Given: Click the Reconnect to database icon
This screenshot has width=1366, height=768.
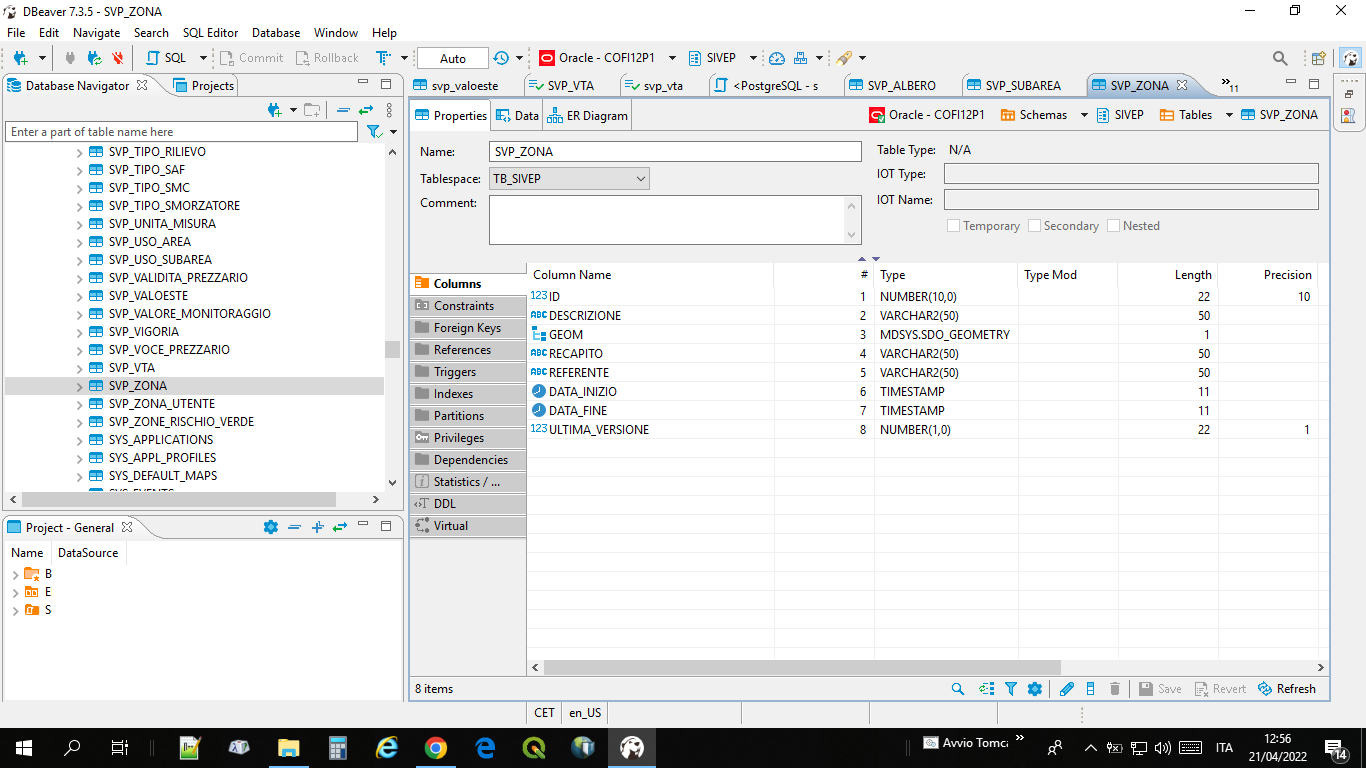Looking at the screenshot, I should tap(93, 57).
